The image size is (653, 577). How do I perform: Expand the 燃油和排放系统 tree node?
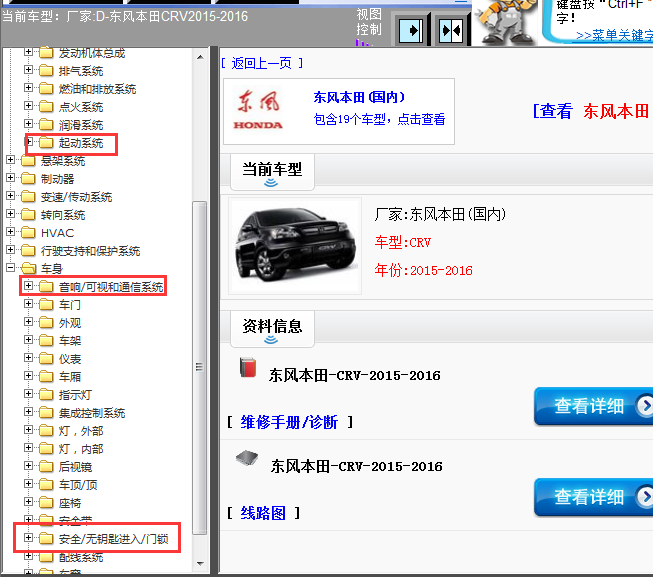(28, 87)
